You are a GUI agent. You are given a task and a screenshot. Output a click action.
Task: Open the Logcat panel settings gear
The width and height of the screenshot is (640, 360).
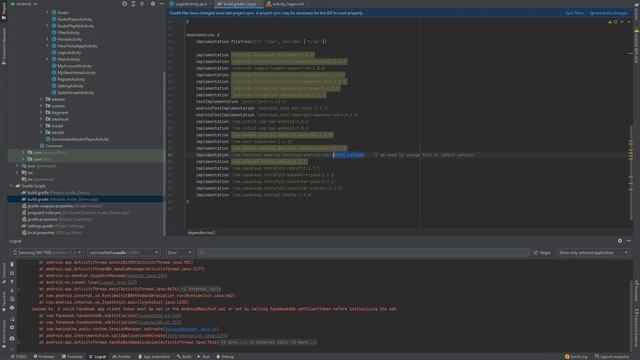620,241
